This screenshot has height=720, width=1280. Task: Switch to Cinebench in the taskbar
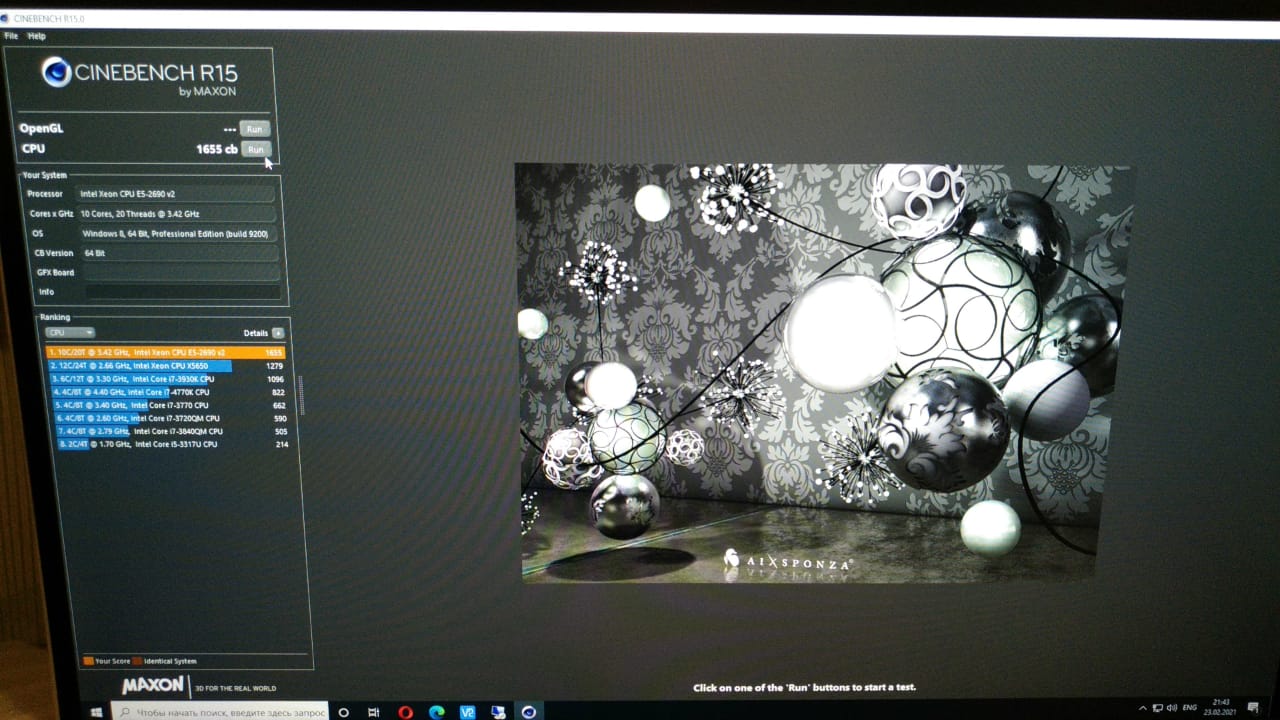point(529,712)
